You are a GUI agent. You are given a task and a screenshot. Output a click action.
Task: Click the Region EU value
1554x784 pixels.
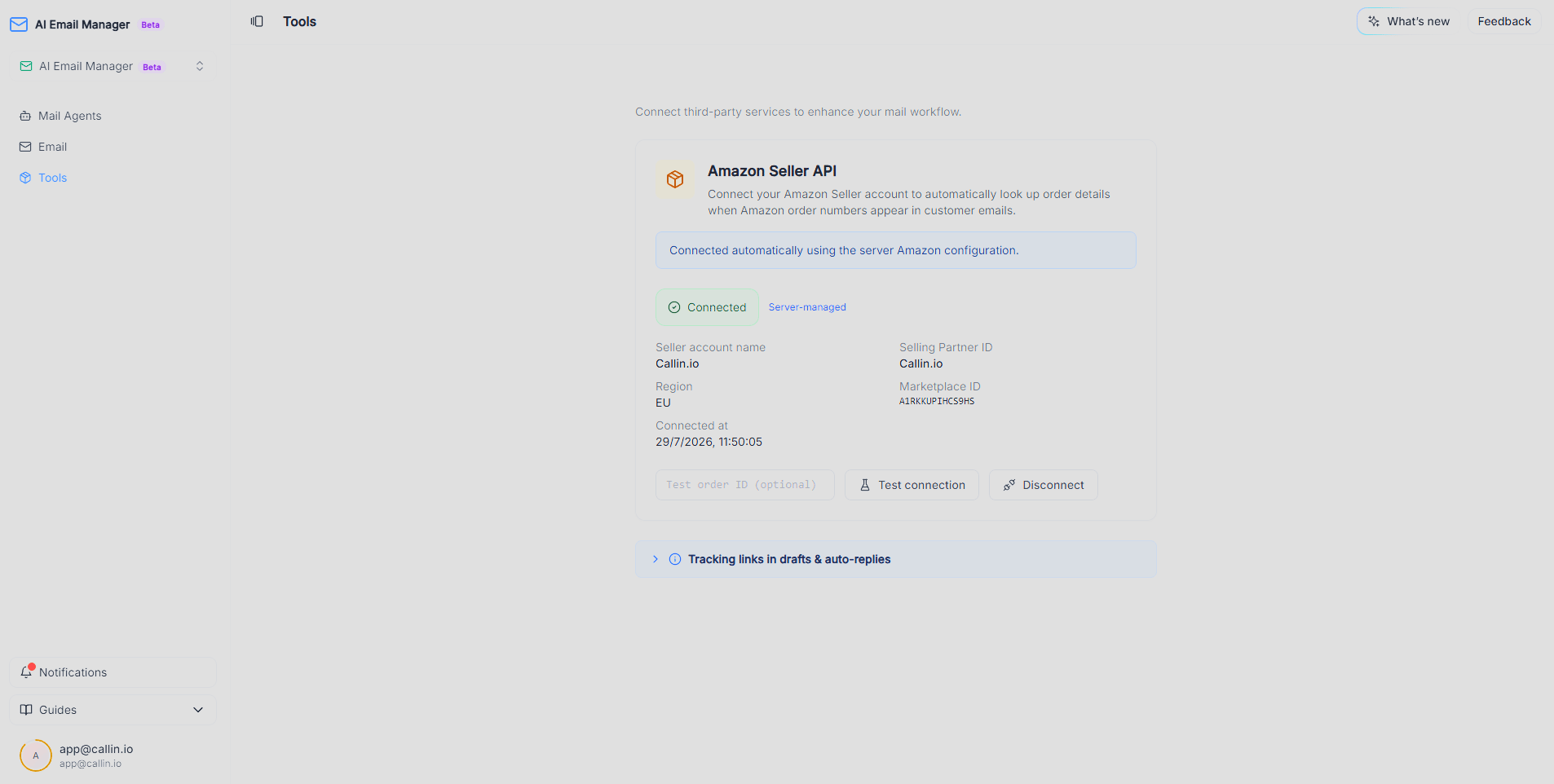point(663,403)
